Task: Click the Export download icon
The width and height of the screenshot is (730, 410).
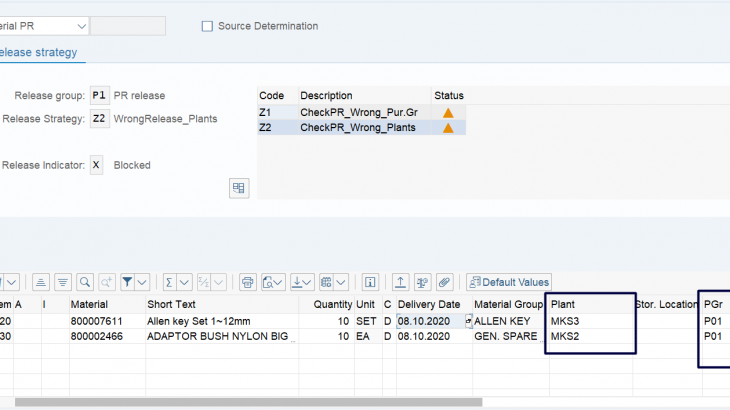Action: coord(296,282)
